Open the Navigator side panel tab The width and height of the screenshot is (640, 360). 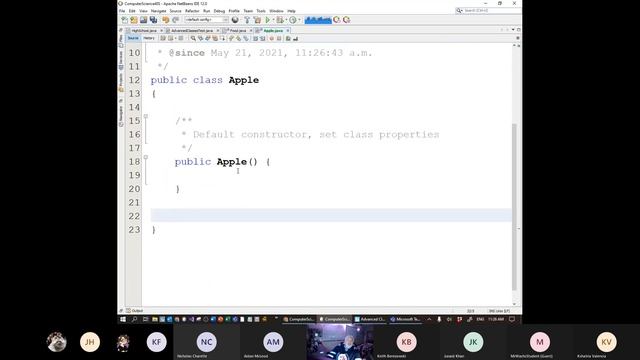pos(121,116)
